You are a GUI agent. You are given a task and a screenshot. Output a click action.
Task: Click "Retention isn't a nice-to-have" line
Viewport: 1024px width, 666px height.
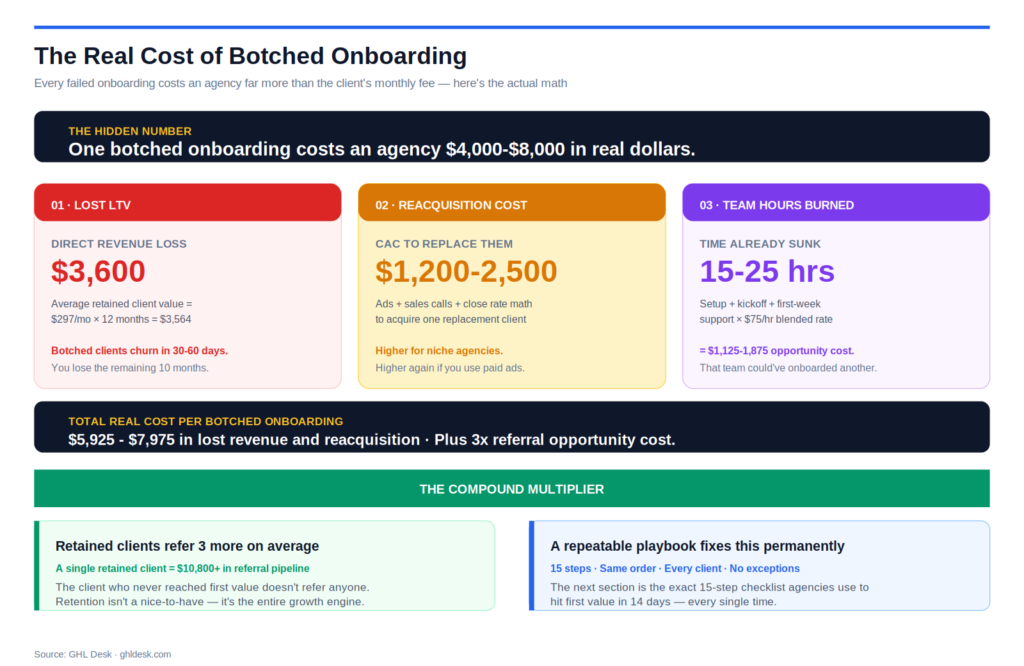point(210,601)
